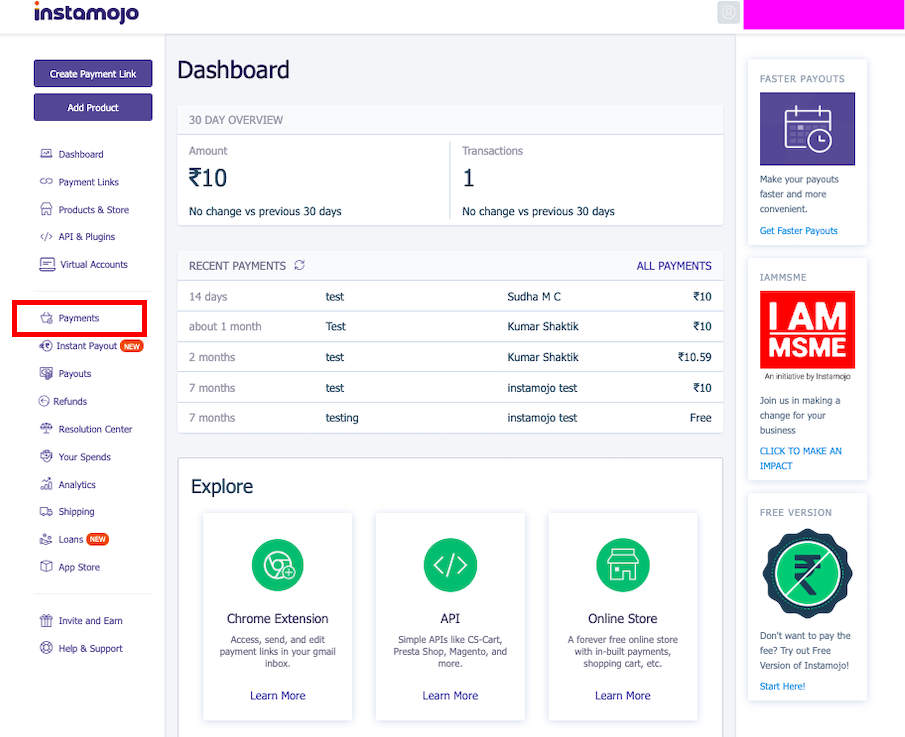Viewport: 905px width, 737px height.
Task: Click the Transactions count value 1
Action: coord(468,178)
